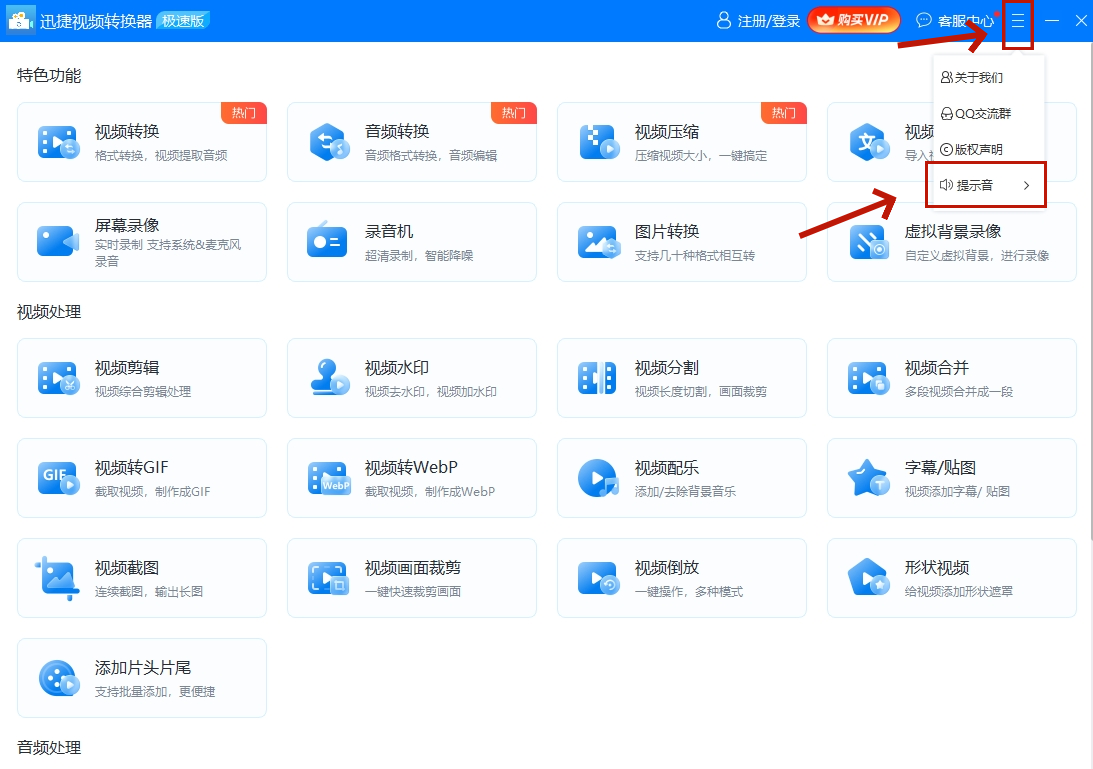Open the 音频转换 audio conversion icon
This screenshot has height=769, width=1093.
(329, 142)
